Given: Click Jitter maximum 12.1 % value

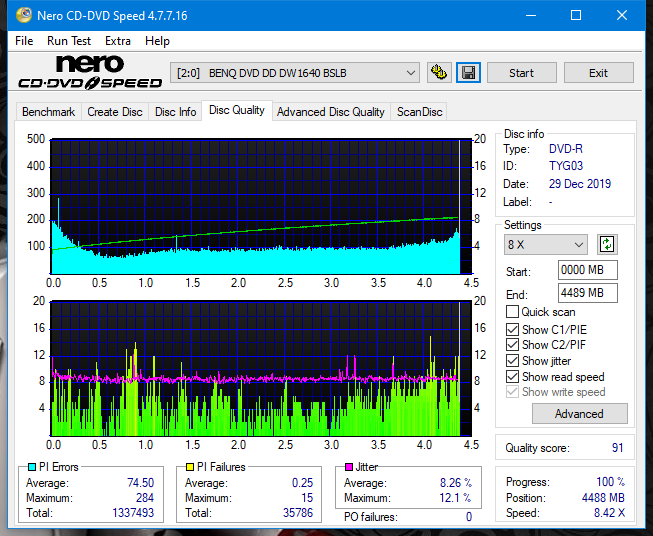Looking at the screenshot, I should (455, 498).
